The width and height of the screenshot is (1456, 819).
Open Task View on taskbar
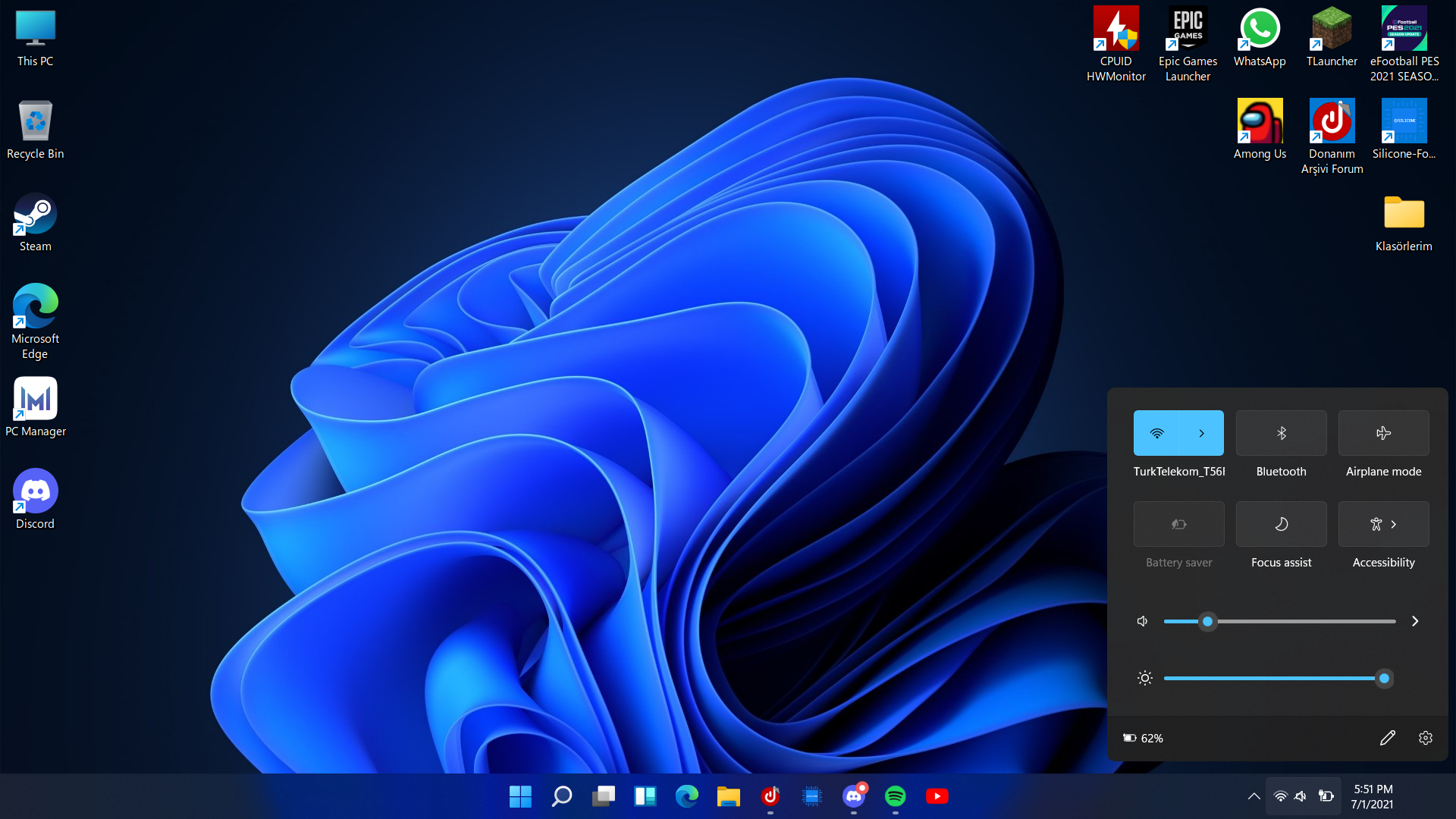604,796
